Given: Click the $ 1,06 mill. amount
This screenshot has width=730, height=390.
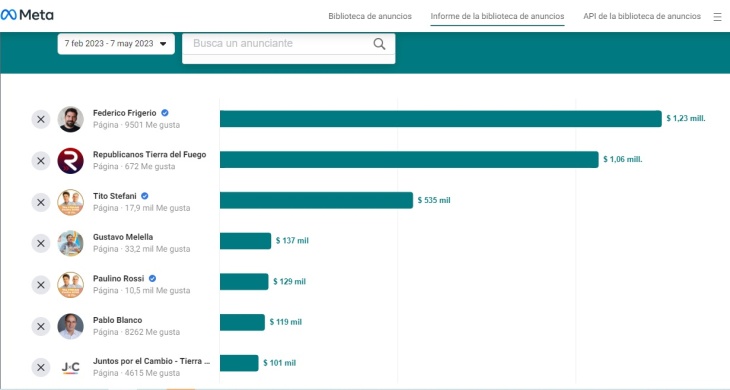Looking at the screenshot, I should [622, 159].
